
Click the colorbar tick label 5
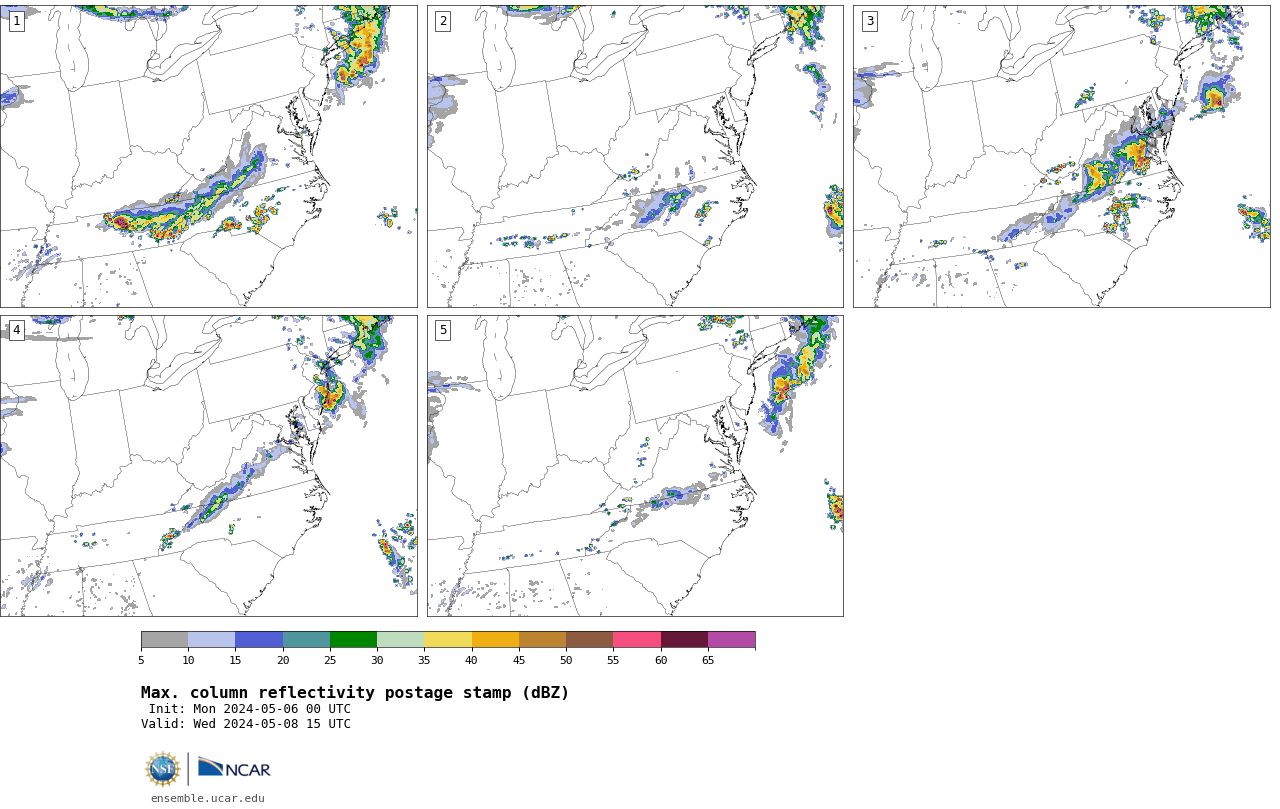(141, 660)
